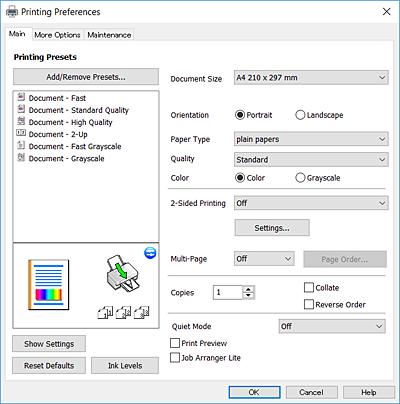Open the Quiet Mode dropdown
400x404 pixels.
pos(332,326)
